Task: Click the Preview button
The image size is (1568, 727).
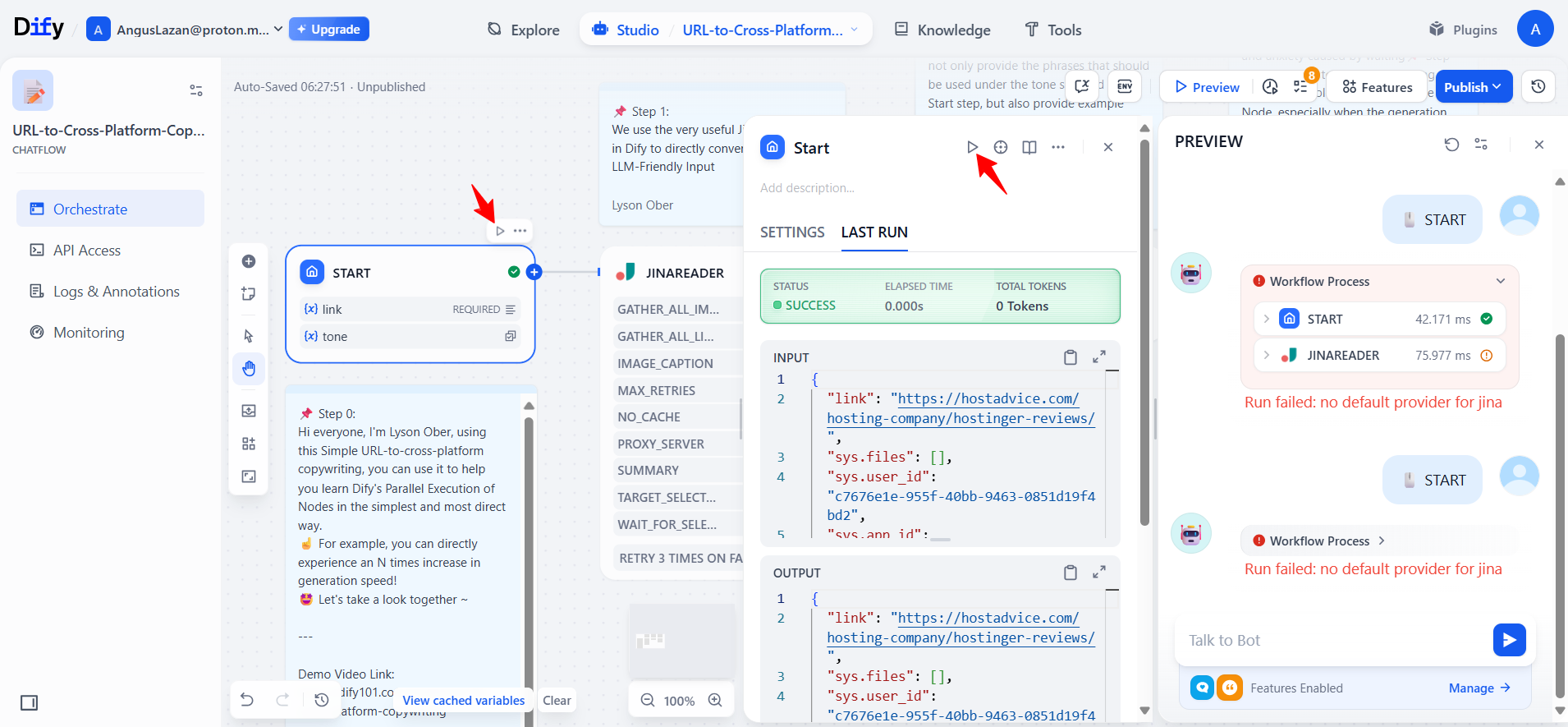Action: [x=1207, y=87]
